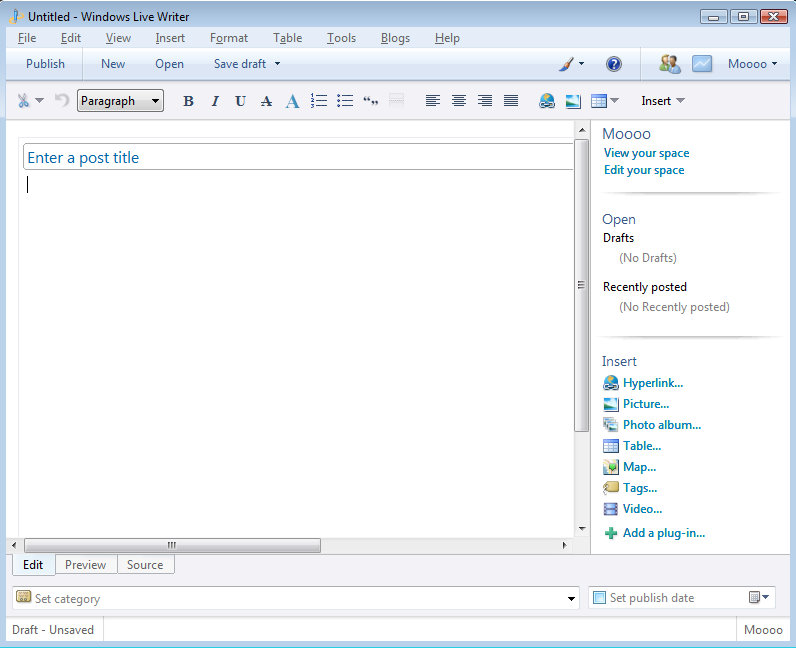Toggle the numbered list

(x=319, y=101)
